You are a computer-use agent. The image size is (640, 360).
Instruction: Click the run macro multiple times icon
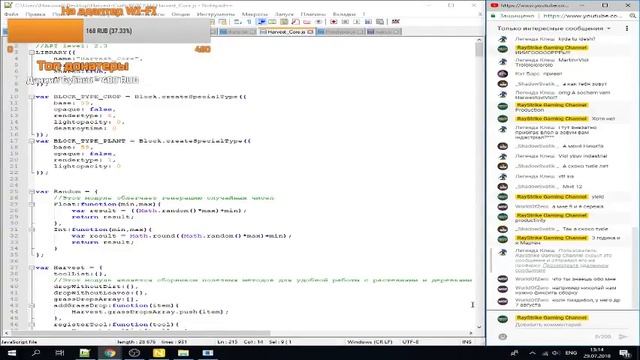(x=368, y=22)
